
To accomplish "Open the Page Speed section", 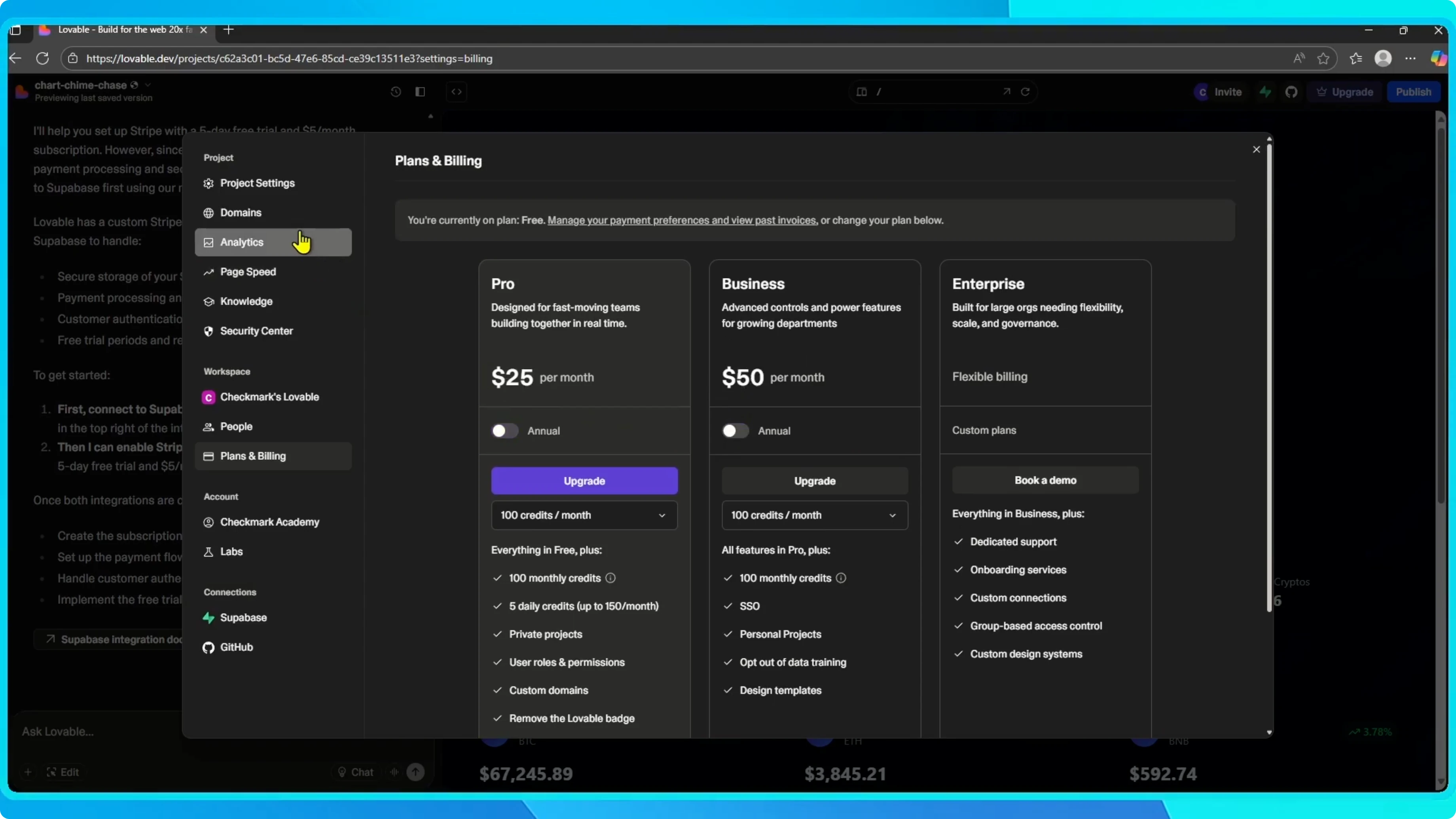I will [x=273, y=272].
